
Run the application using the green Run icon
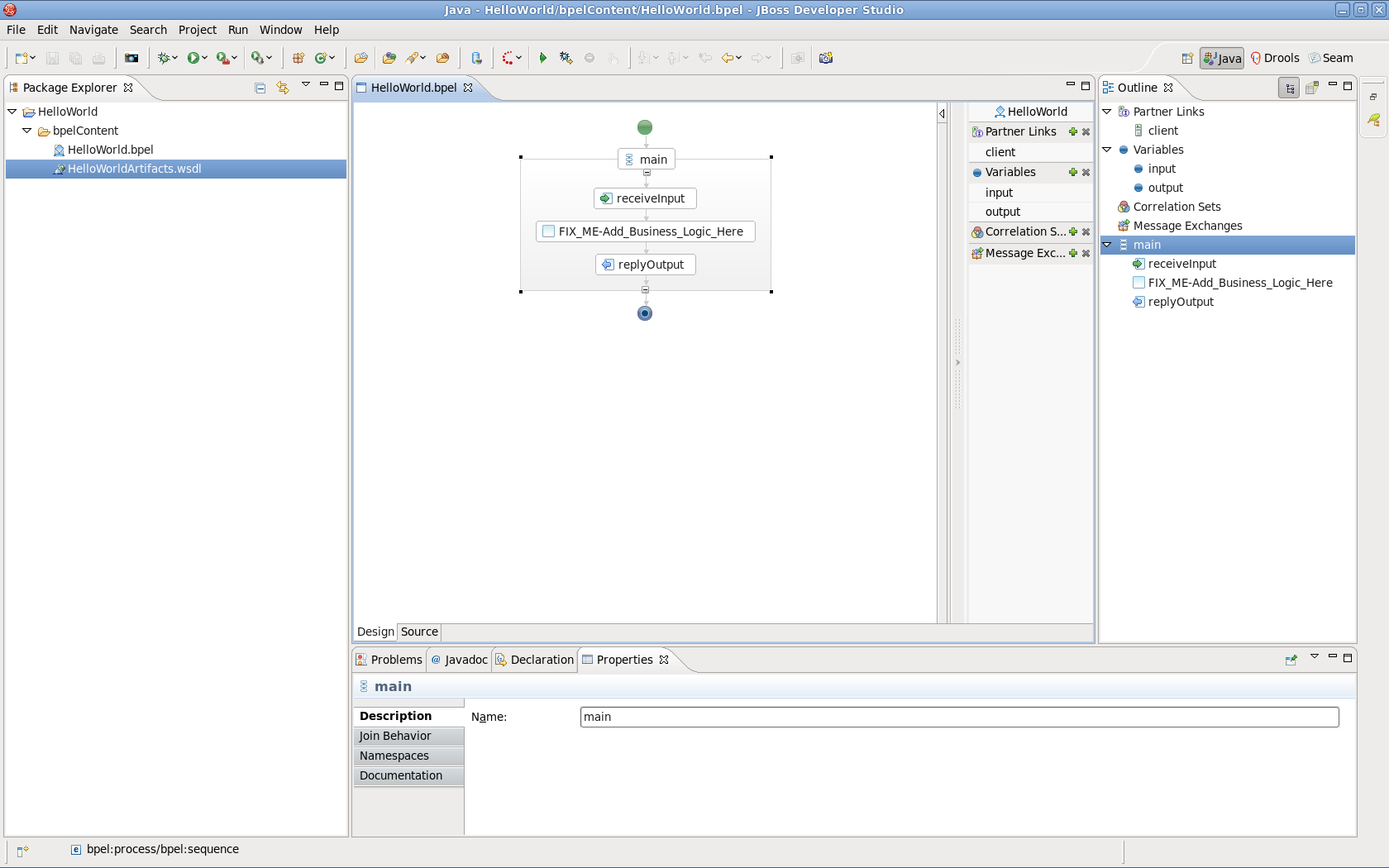(194, 57)
